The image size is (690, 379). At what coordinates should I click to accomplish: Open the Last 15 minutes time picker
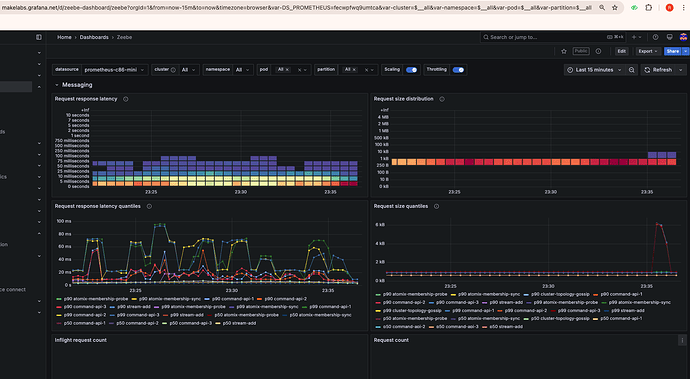point(594,70)
